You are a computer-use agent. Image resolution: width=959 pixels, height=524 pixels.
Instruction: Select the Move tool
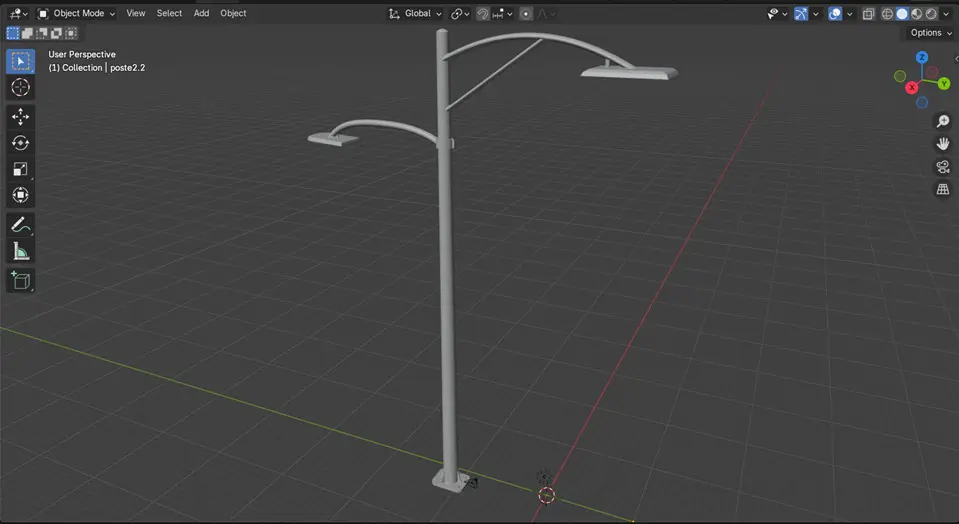20,117
